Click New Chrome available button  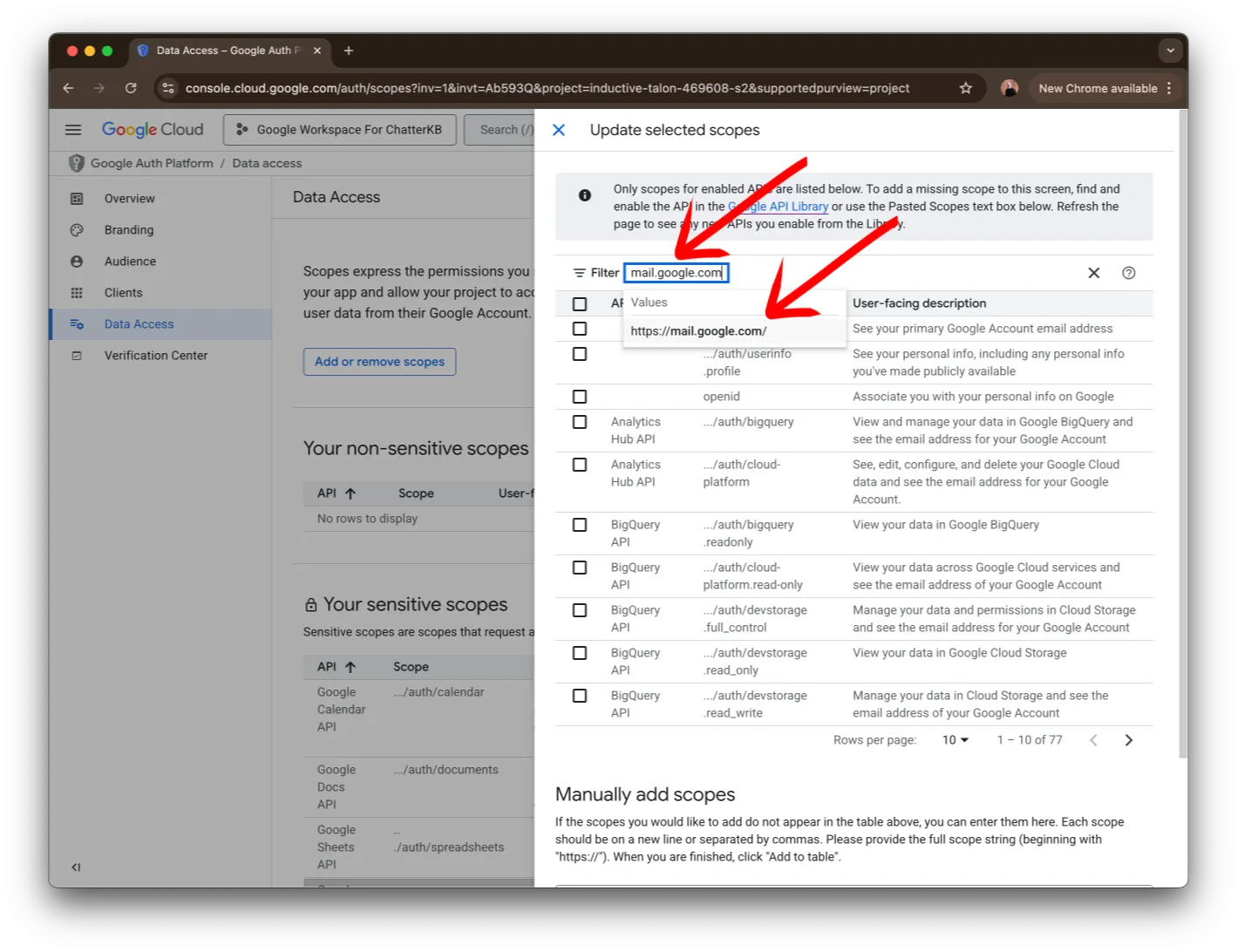click(x=1098, y=88)
